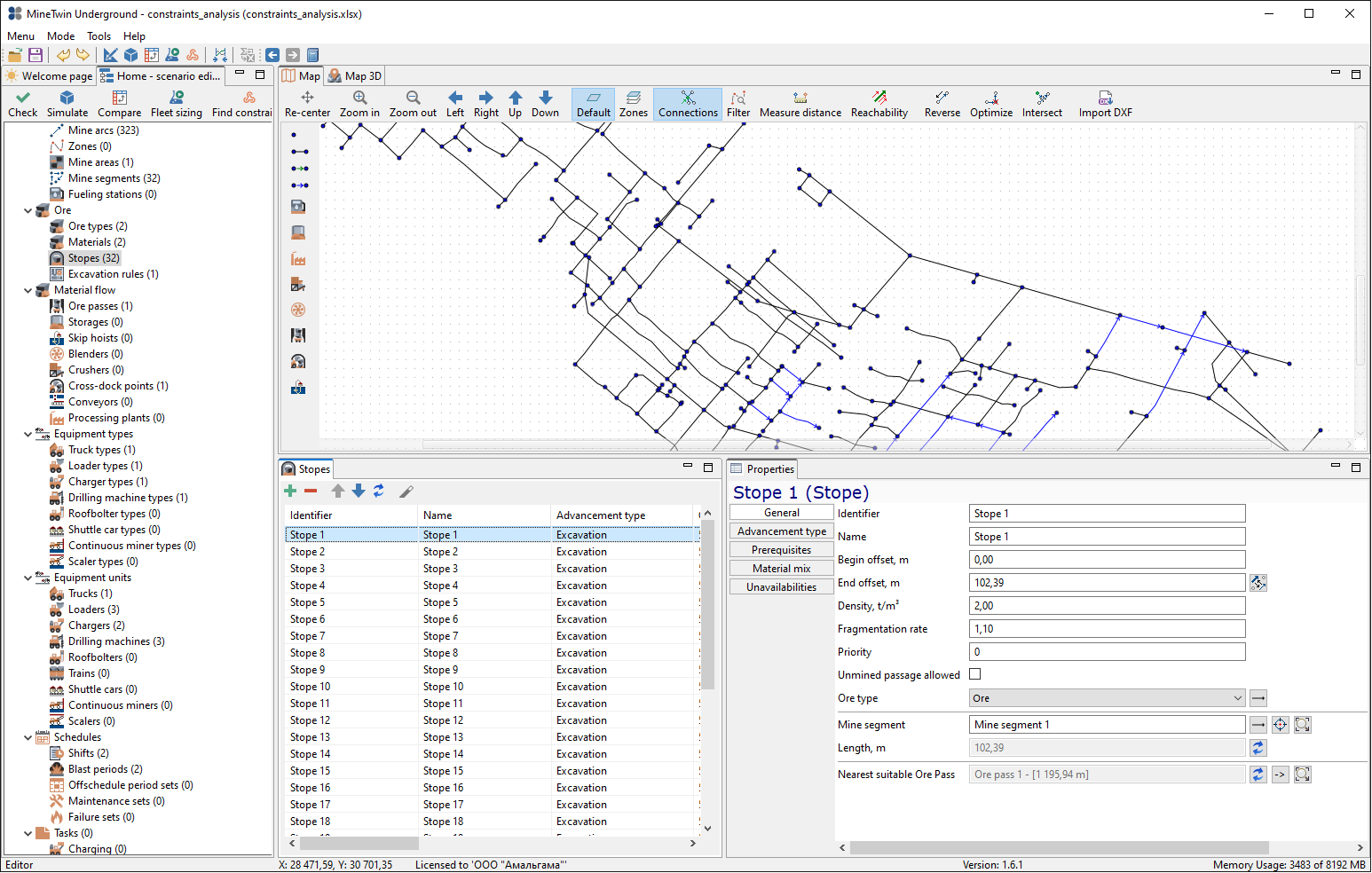
Task: Add a new stope with green plus
Action: (290, 491)
